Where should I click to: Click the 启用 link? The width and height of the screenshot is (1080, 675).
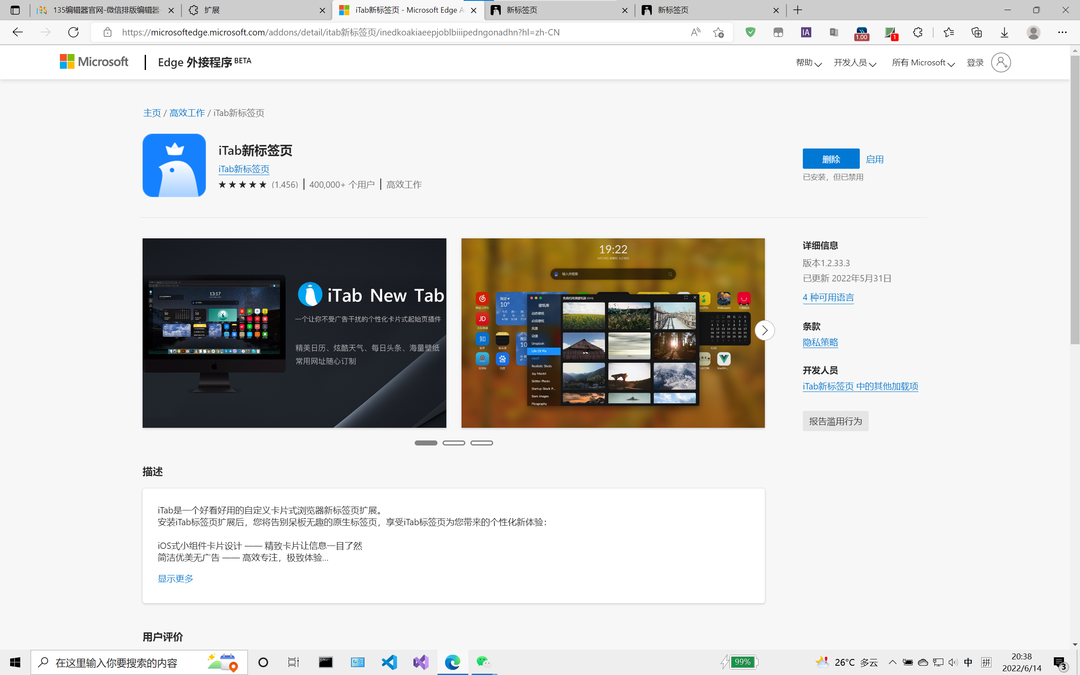(875, 159)
